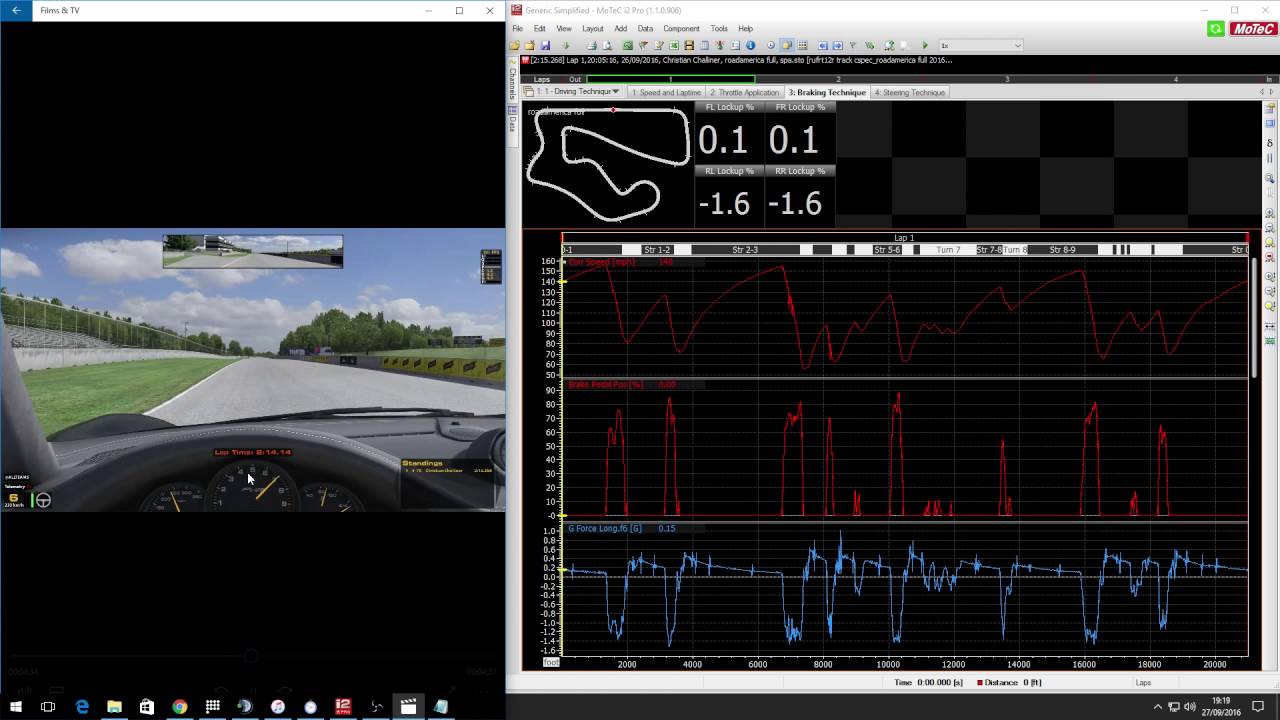Click the green Play button in MoTeC toolbar
Image resolution: width=1280 pixels, height=720 pixels.
pyautogui.click(x=925, y=45)
